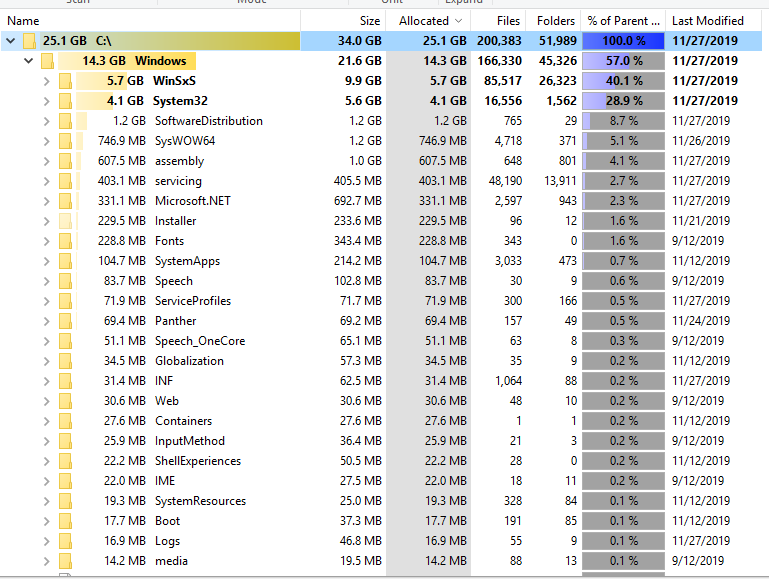Sort by the Folders column header
This screenshot has height=579, width=769.
(553, 21)
